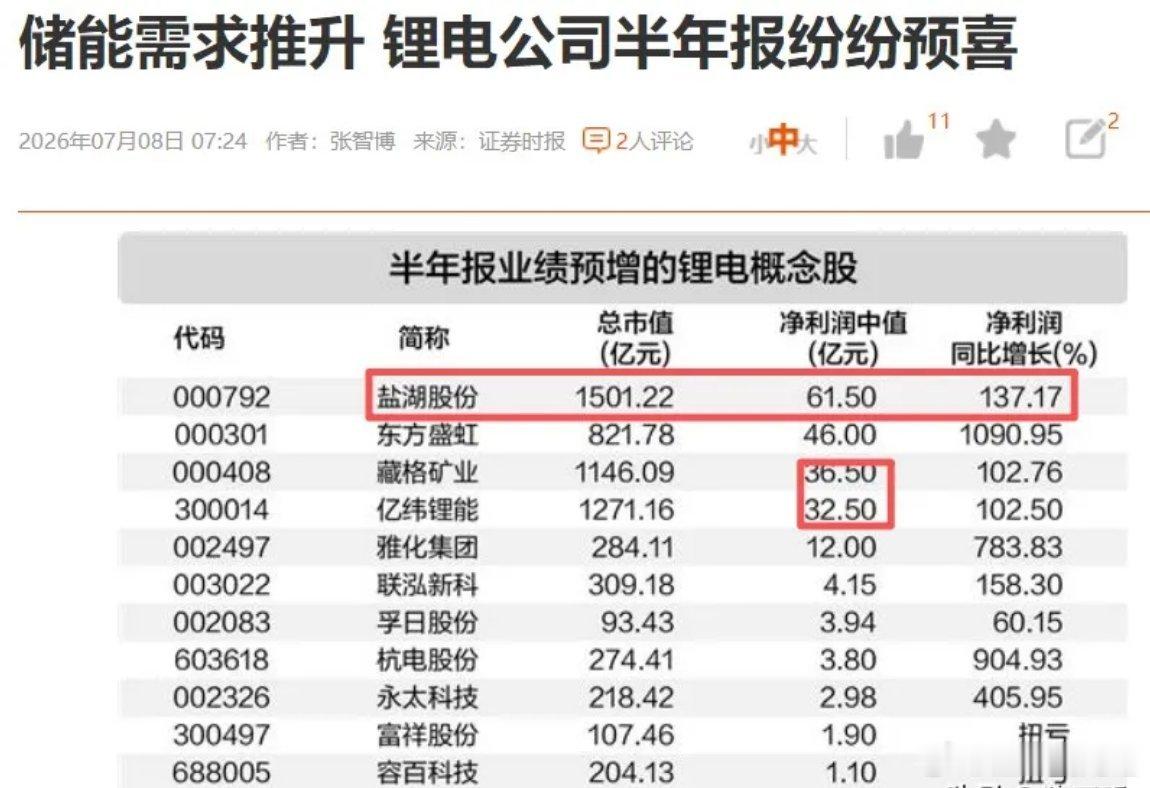Click growth value 137.17

[1021, 397]
